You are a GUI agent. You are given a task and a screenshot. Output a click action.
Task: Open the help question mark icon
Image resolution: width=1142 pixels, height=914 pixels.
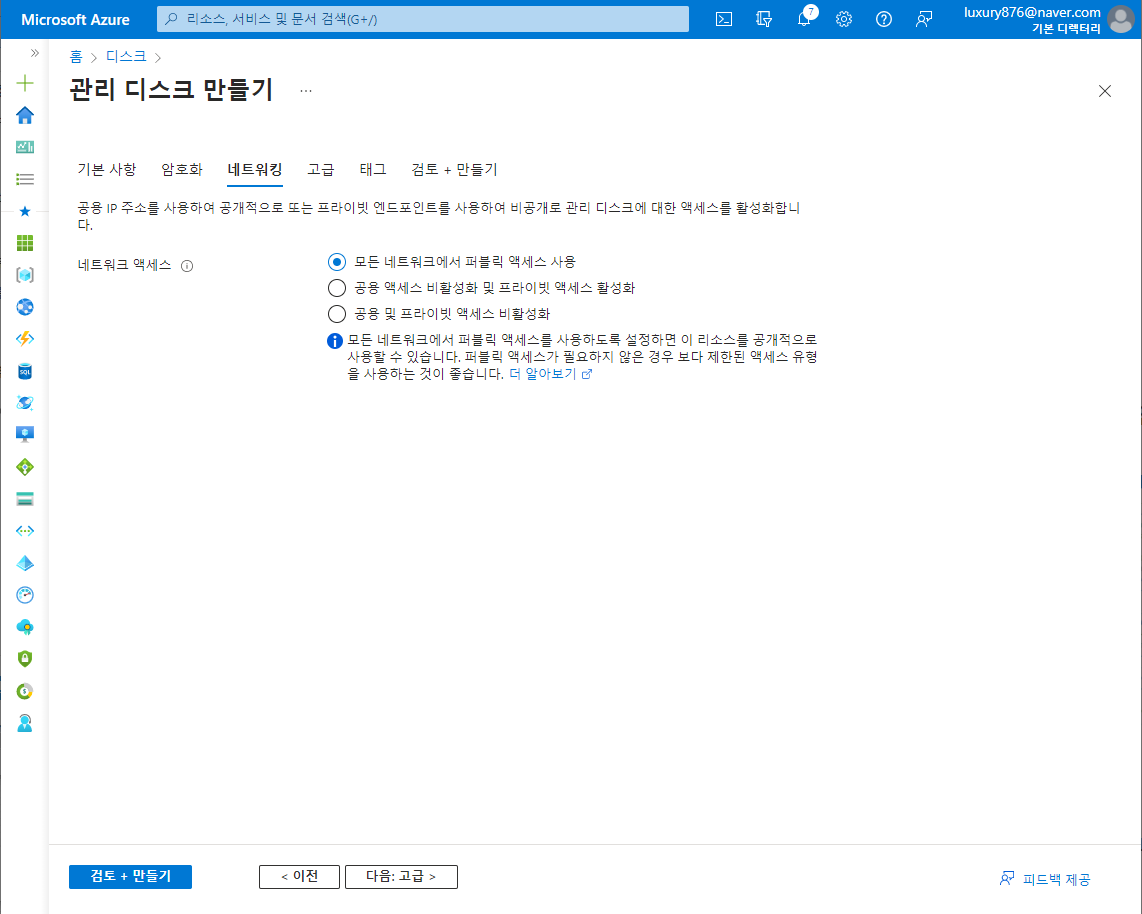(x=884, y=20)
